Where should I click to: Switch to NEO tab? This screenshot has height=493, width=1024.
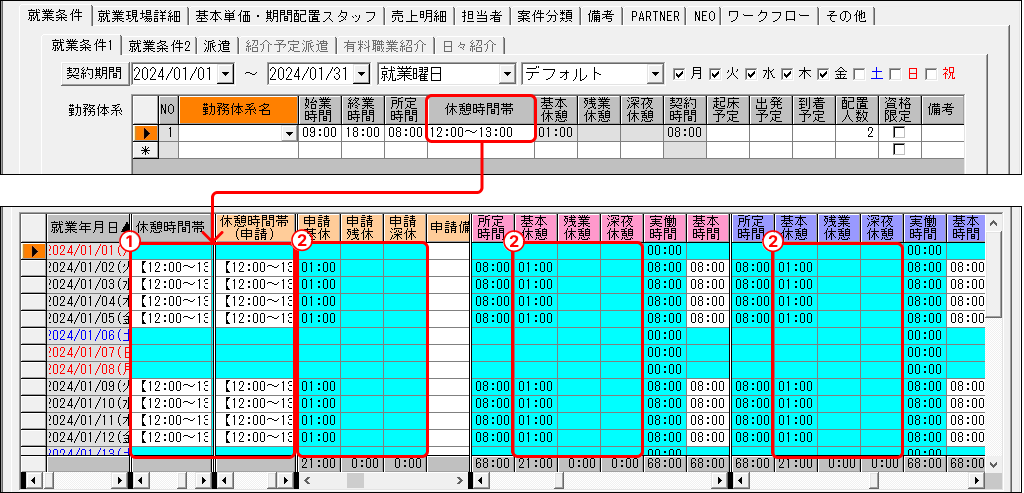pos(705,16)
